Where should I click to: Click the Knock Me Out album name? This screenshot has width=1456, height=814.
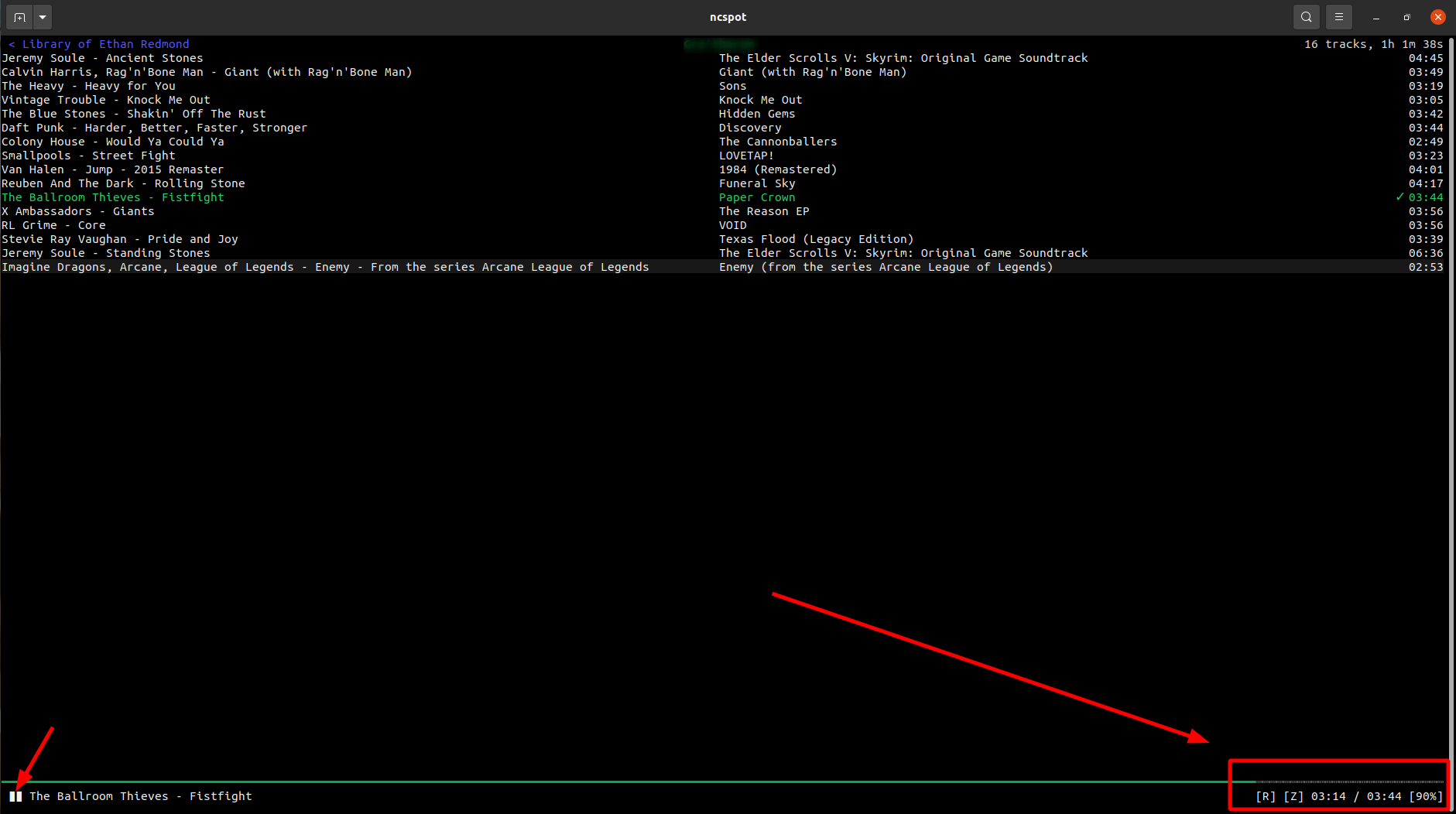point(761,100)
